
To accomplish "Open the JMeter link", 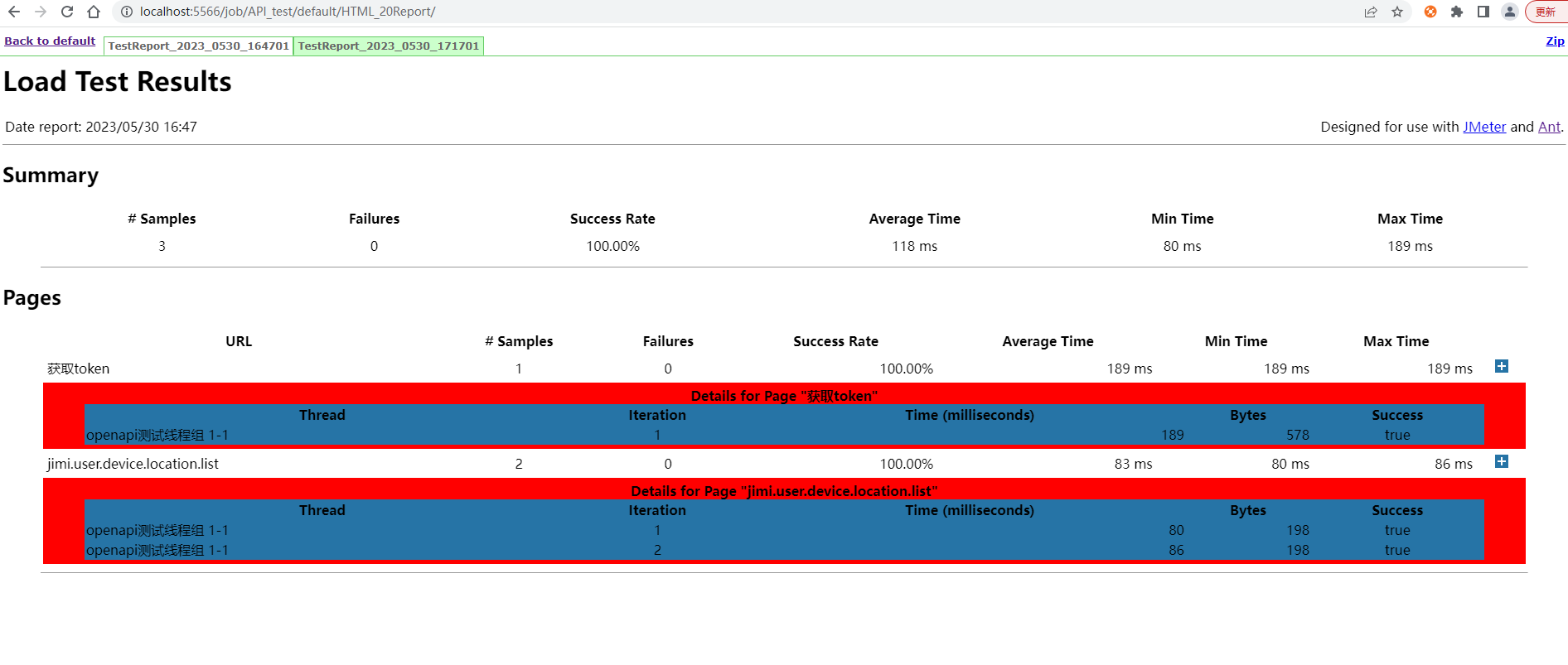I will [x=1484, y=127].
